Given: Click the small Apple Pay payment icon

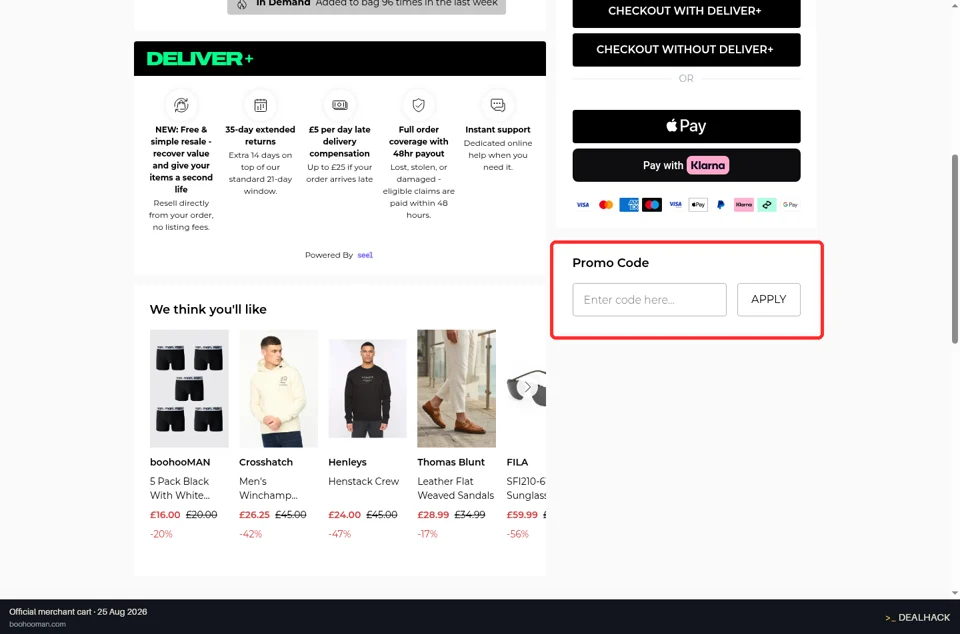Looking at the screenshot, I should [x=698, y=205].
